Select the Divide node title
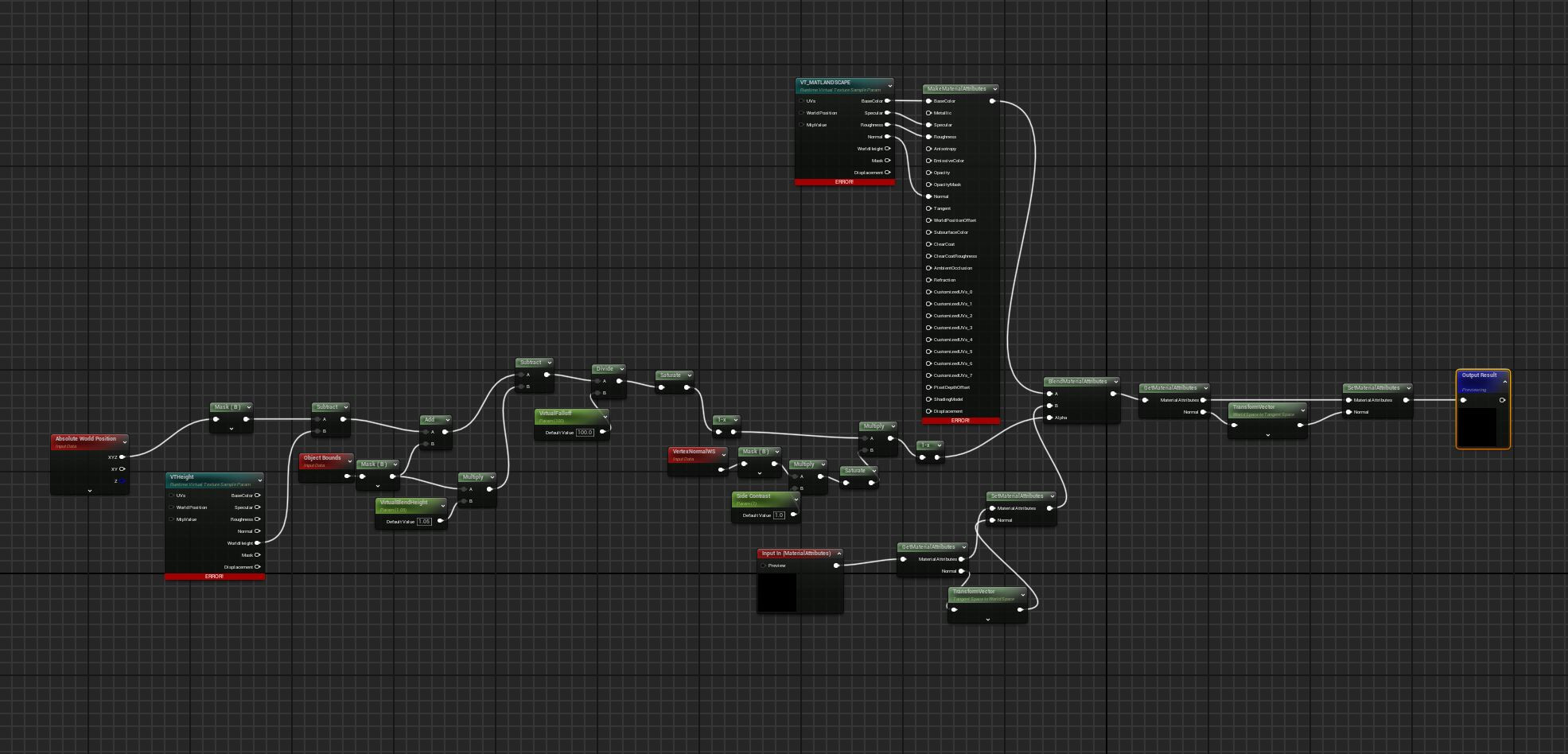1568x754 pixels. click(605, 369)
